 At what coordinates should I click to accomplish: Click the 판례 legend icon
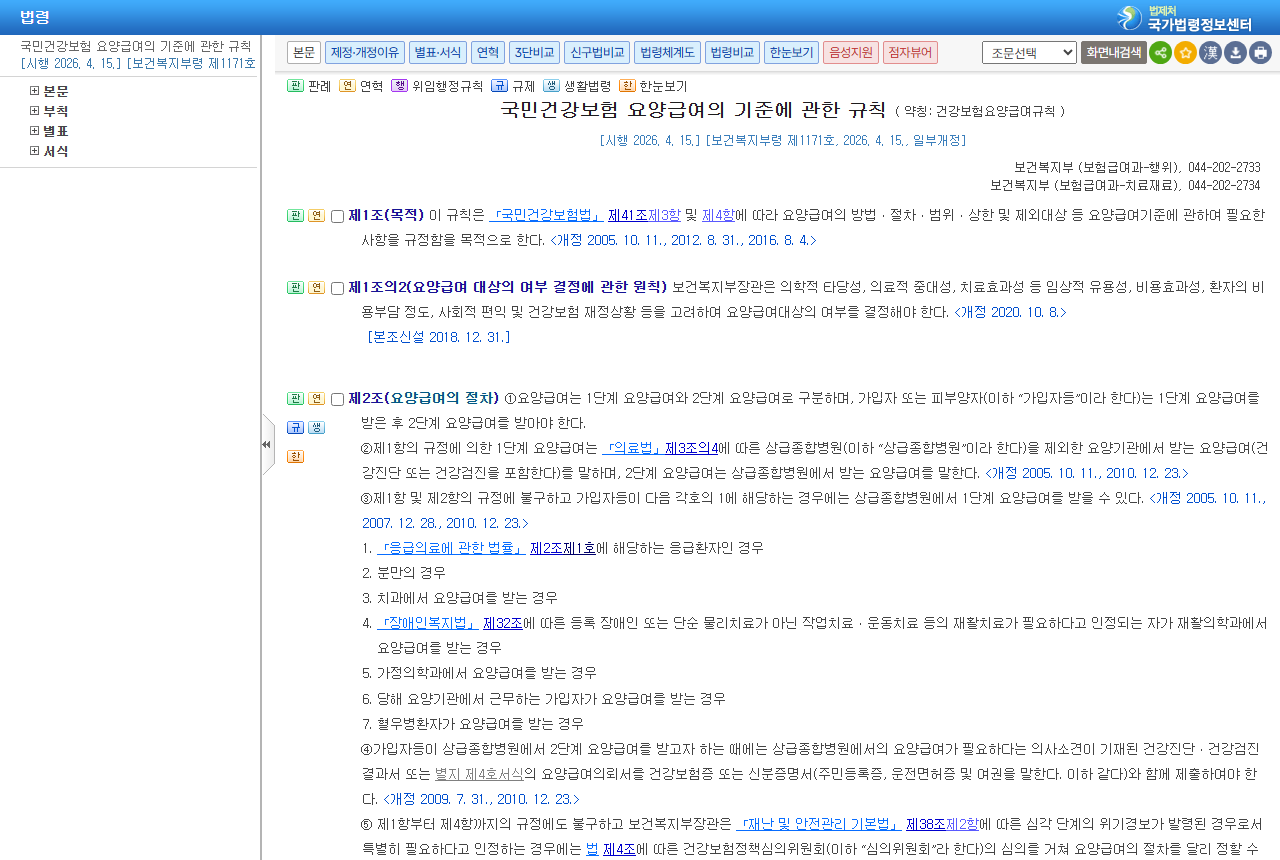[295, 86]
